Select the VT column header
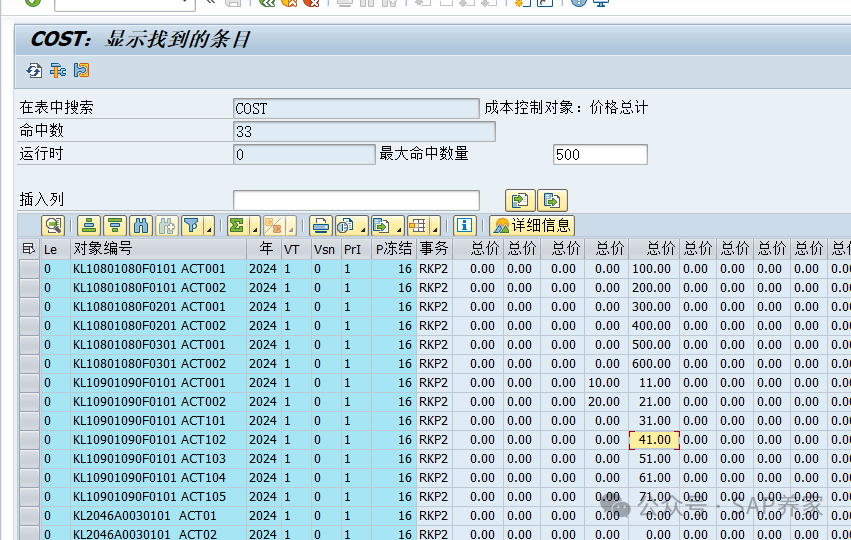851x540 pixels. (x=296, y=249)
